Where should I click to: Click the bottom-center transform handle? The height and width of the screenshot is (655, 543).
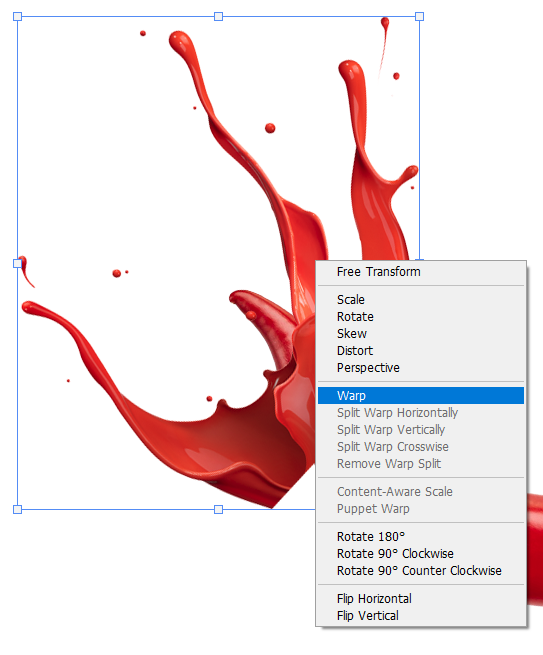pos(218,509)
